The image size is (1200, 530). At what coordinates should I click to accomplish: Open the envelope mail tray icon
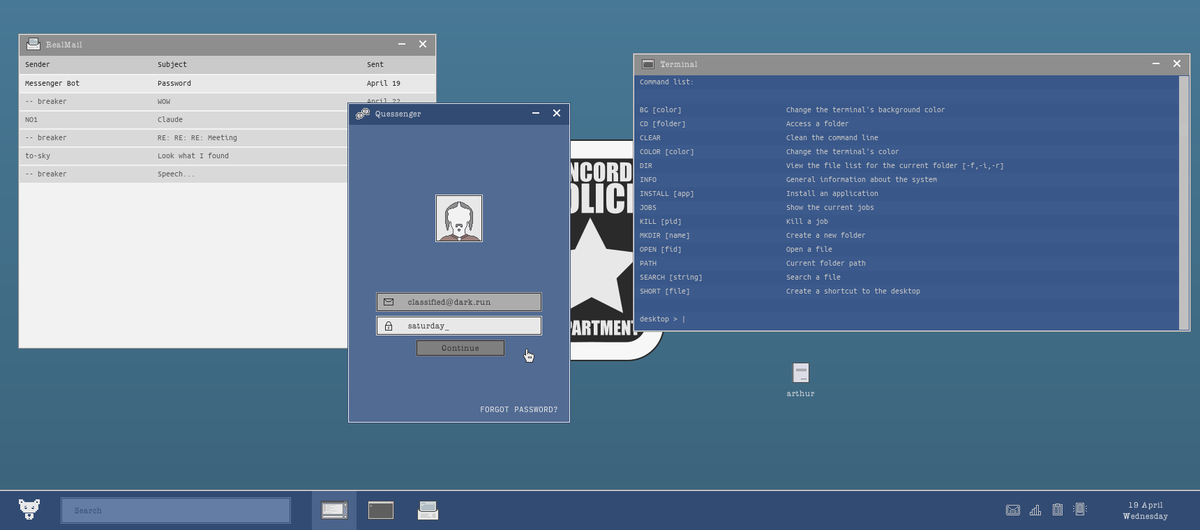1013,510
